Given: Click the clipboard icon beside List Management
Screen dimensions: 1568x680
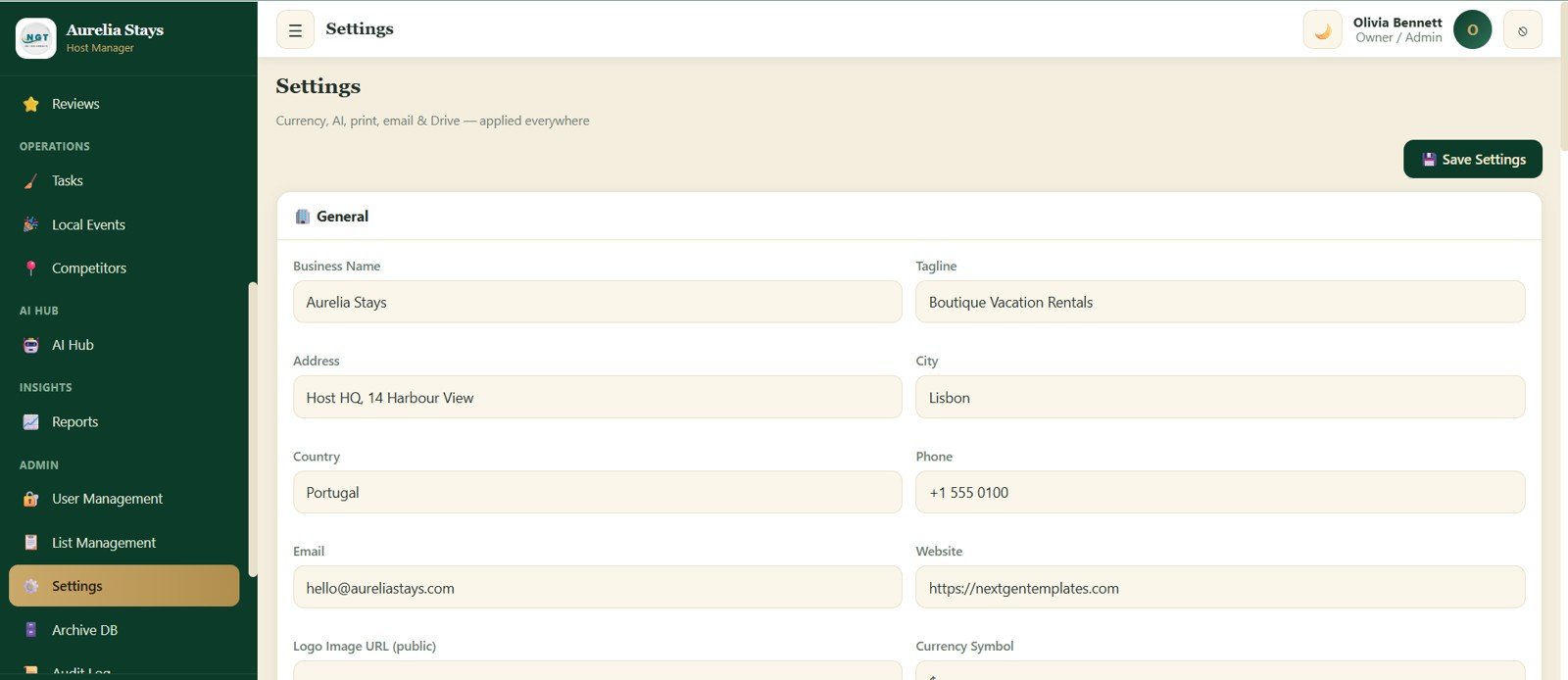Looking at the screenshot, I should (31, 543).
